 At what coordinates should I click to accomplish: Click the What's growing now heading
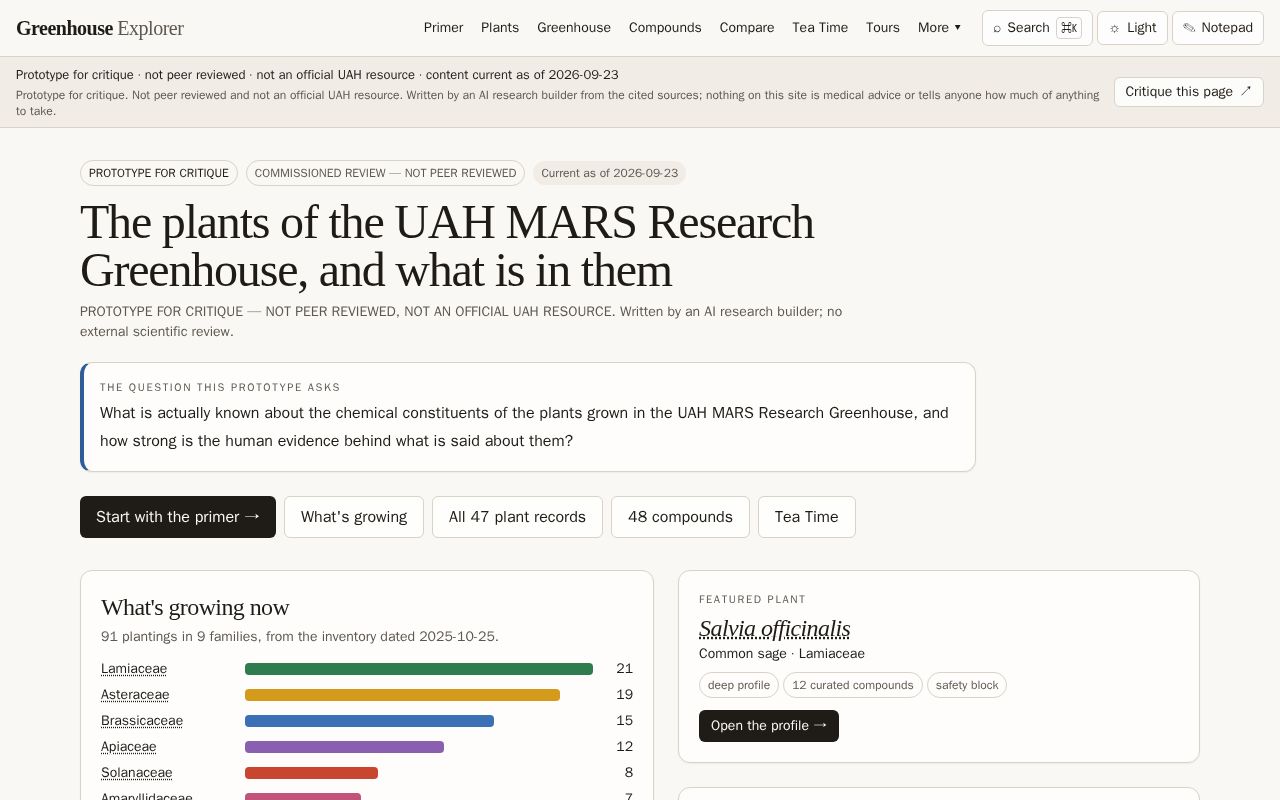coord(195,607)
